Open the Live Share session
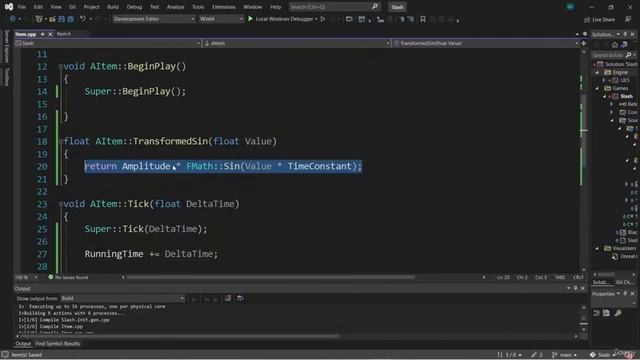Screen dimensions: 640x360 [599, 19]
